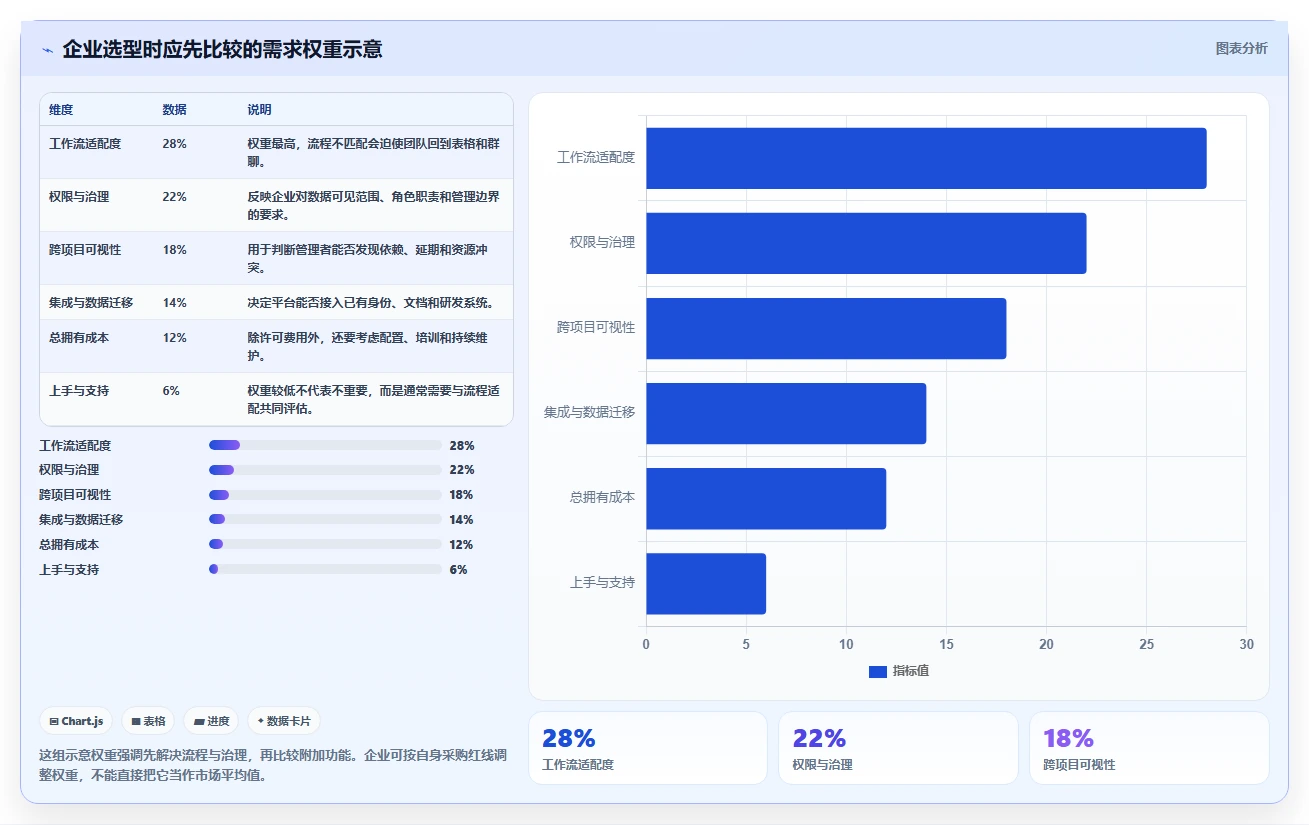Click the Chart.js chip icon
Viewport: 1309px width, 825px height.
pyautogui.click(x=53, y=721)
